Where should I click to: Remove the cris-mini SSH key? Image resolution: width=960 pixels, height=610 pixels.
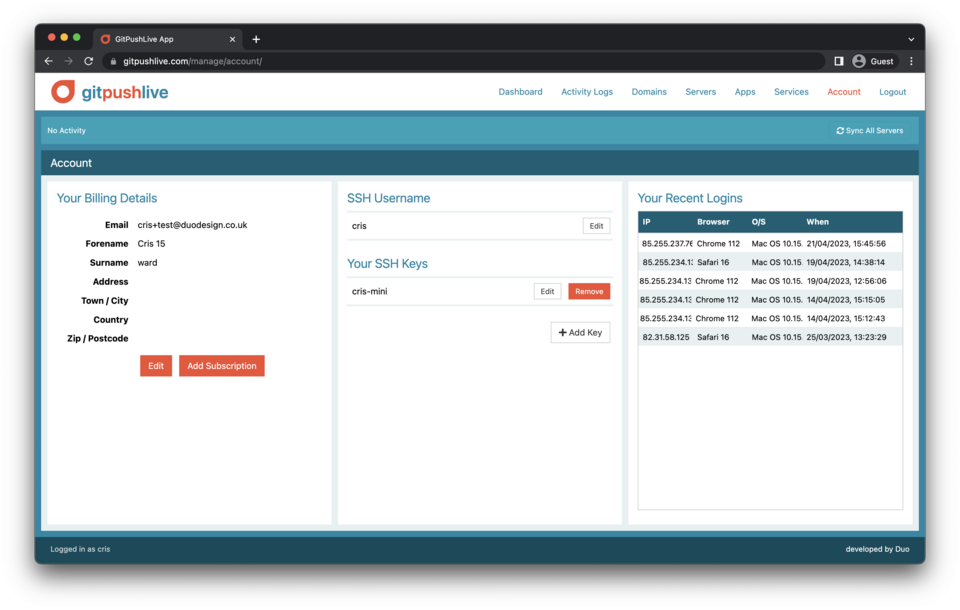coord(589,292)
